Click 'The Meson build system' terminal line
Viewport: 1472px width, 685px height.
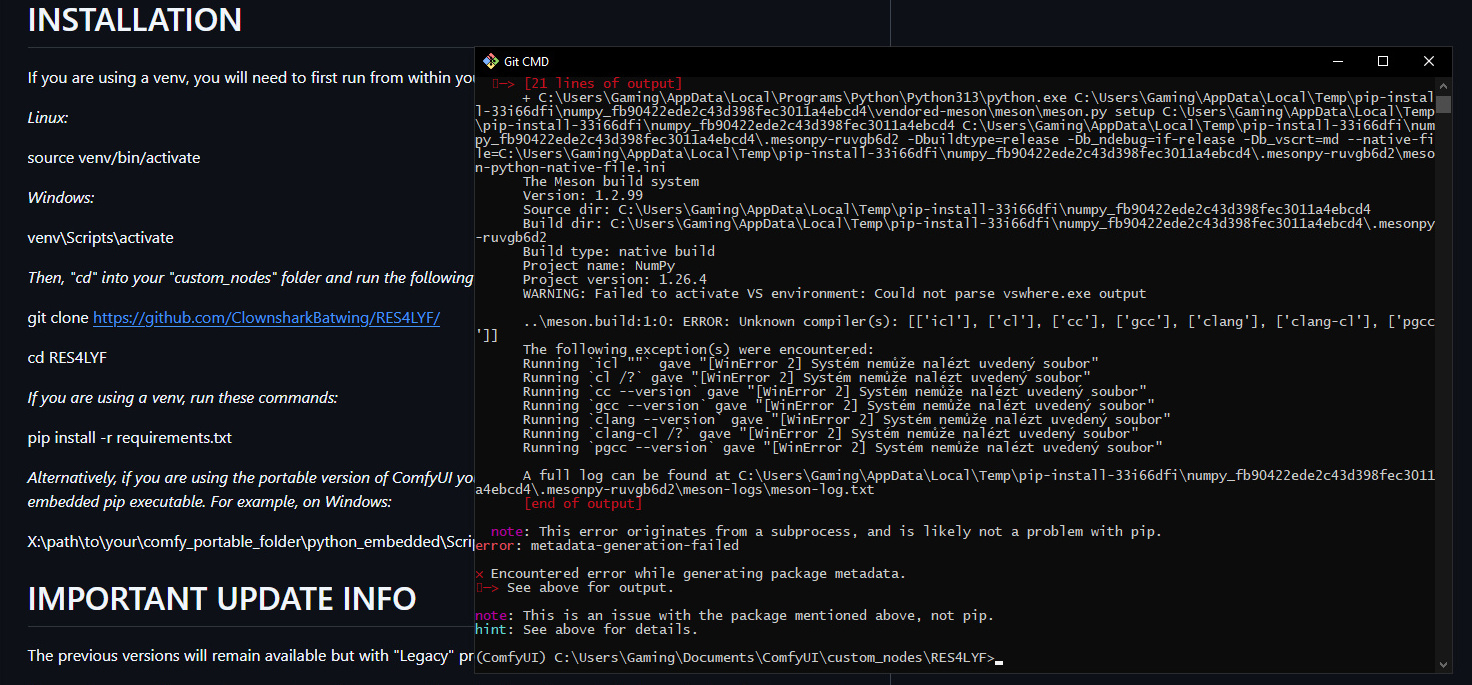click(x=611, y=182)
